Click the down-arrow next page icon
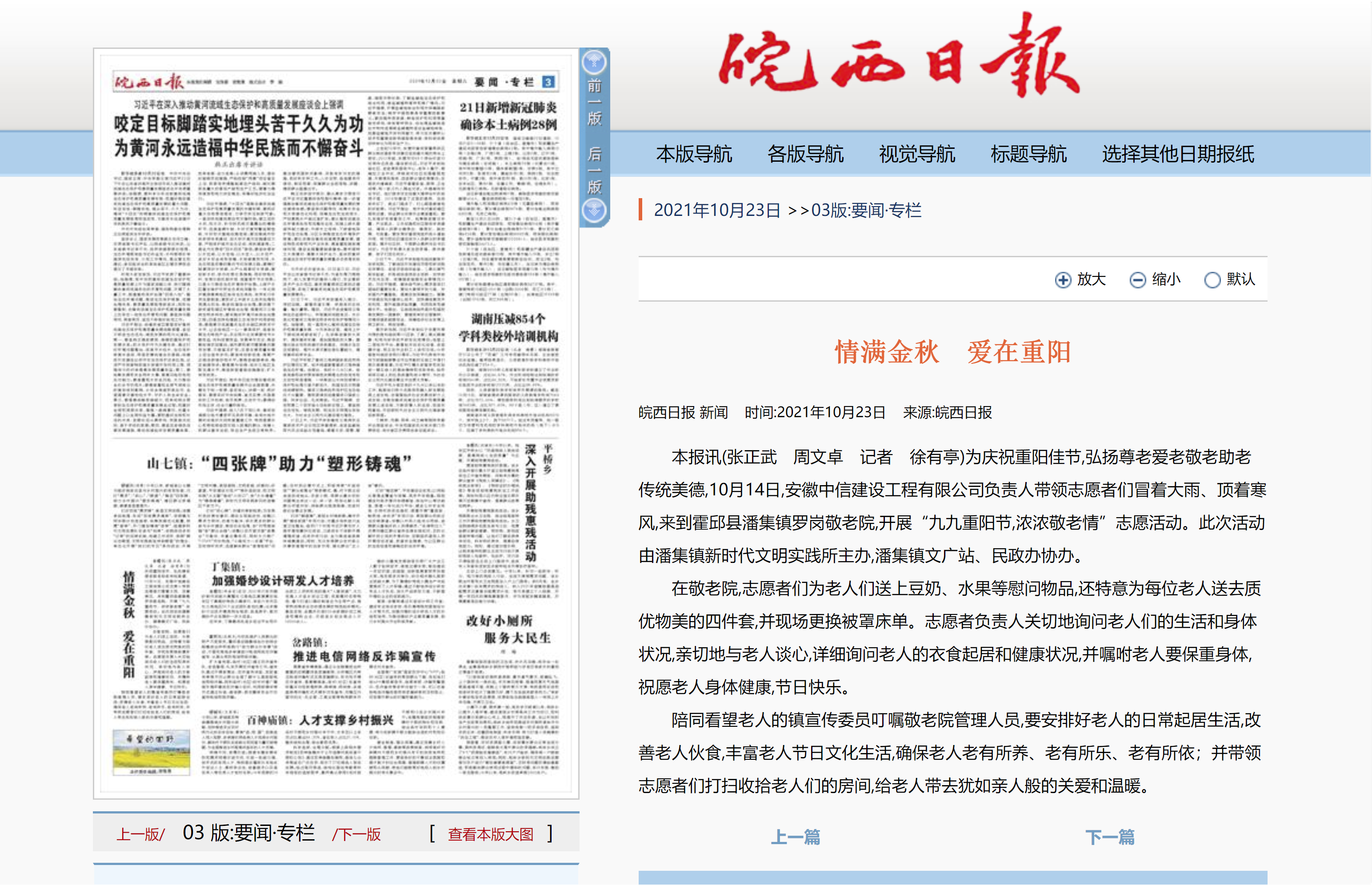The width and height of the screenshot is (1372, 885). tap(594, 210)
